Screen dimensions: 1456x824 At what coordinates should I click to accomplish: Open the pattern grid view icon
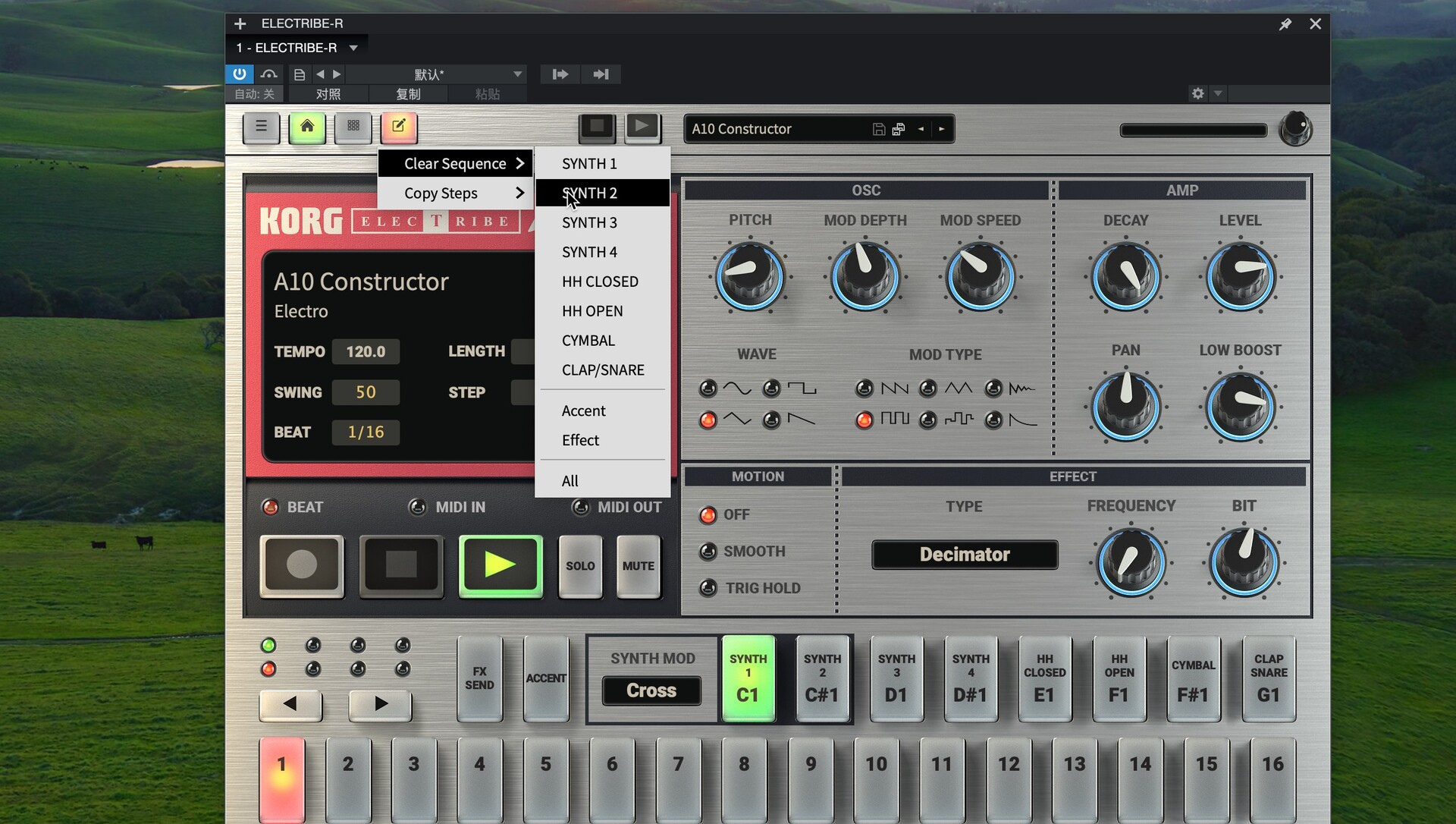[353, 127]
